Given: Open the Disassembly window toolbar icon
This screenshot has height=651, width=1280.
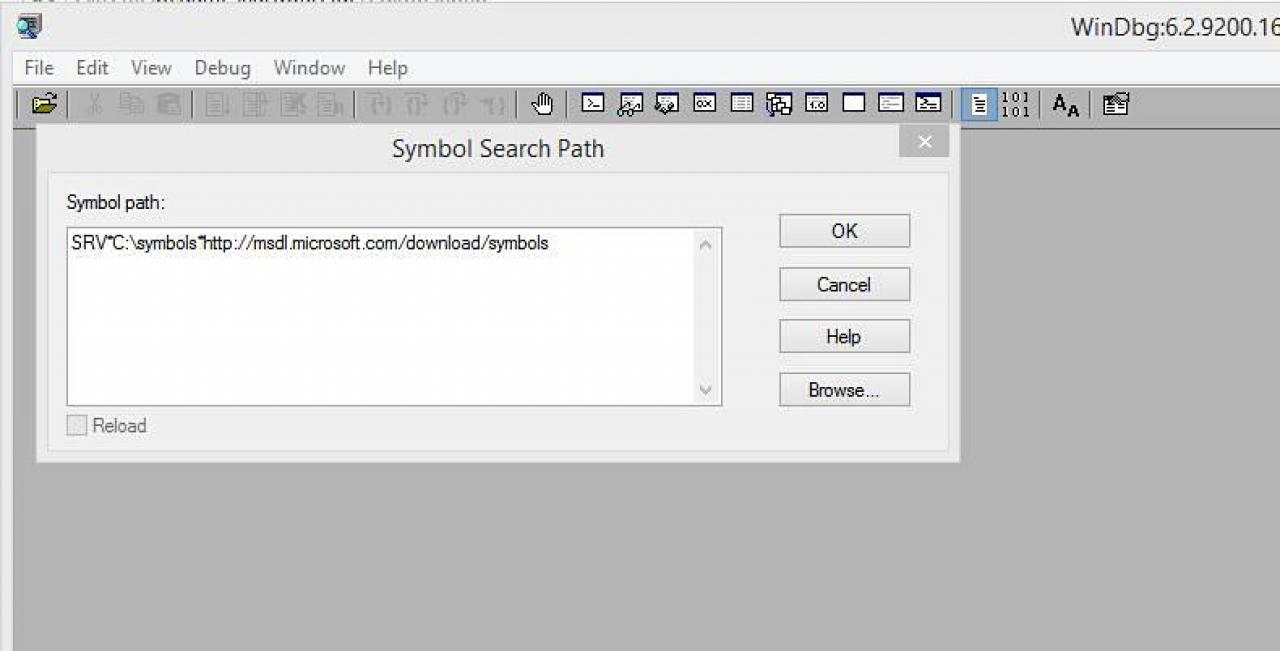Looking at the screenshot, I should [817, 103].
